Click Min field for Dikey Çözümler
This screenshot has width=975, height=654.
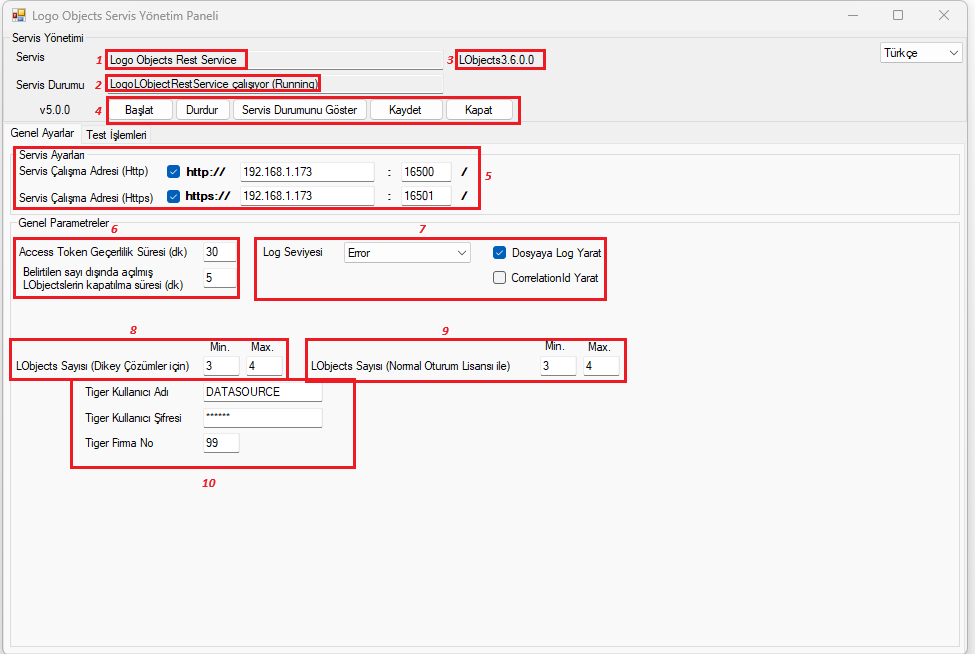coord(221,366)
